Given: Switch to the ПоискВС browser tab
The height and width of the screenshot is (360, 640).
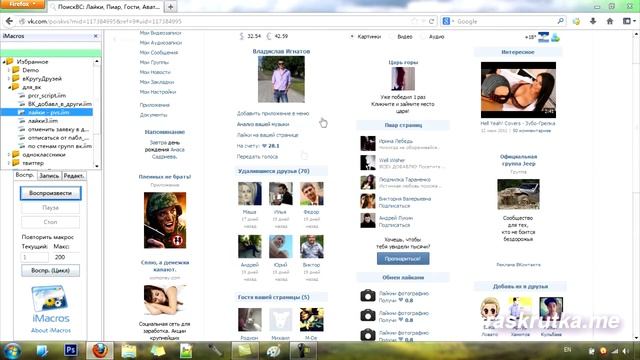Looking at the screenshot, I should pyautogui.click(x=106, y=7).
